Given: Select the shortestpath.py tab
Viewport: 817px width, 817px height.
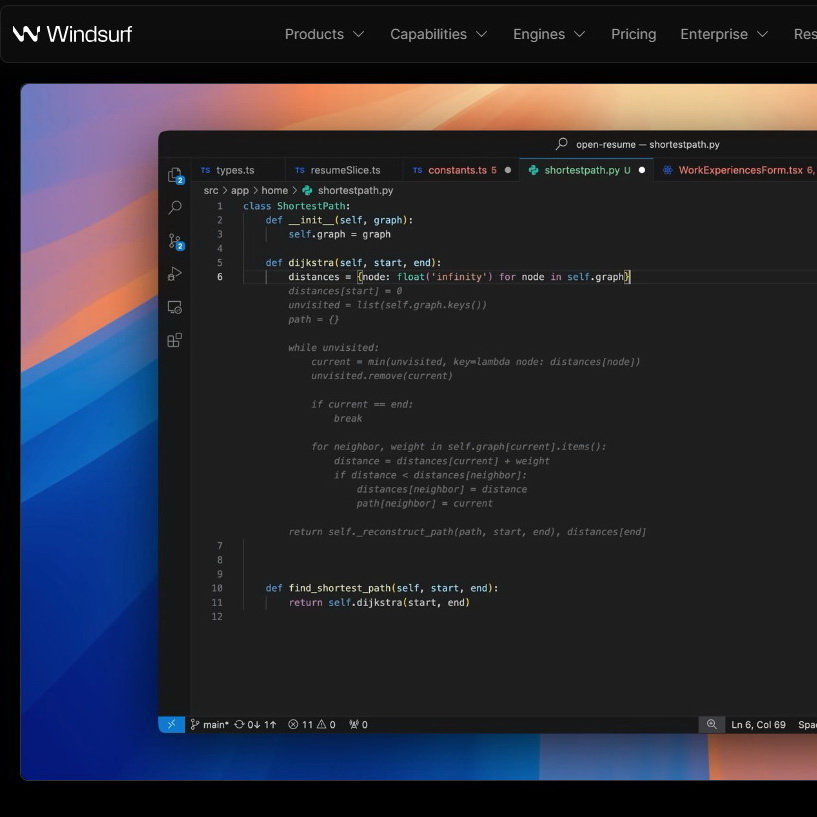Looking at the screenshot, I should point(586,170).
